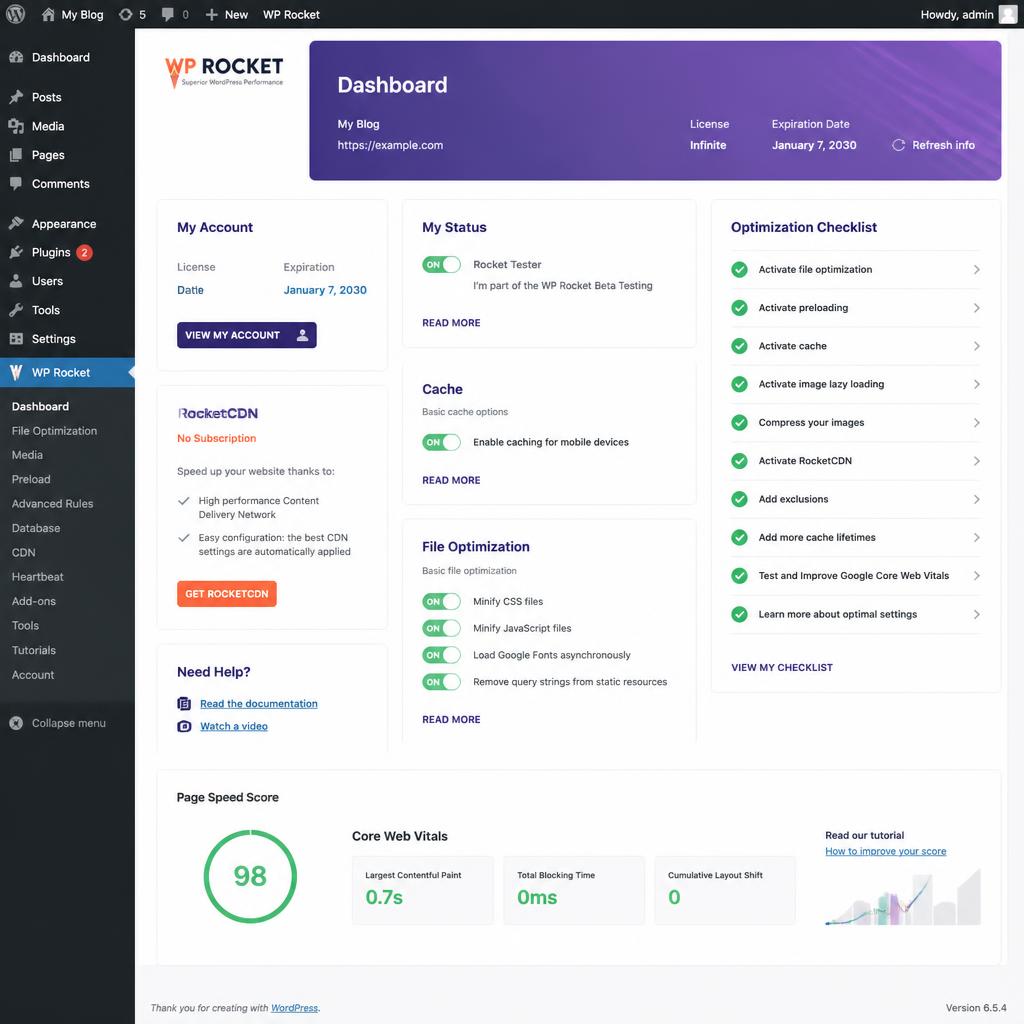The height and width of the screenshot is (1024, 1024).
Task: Open CDN submenu item
Action: coord(24,552)
